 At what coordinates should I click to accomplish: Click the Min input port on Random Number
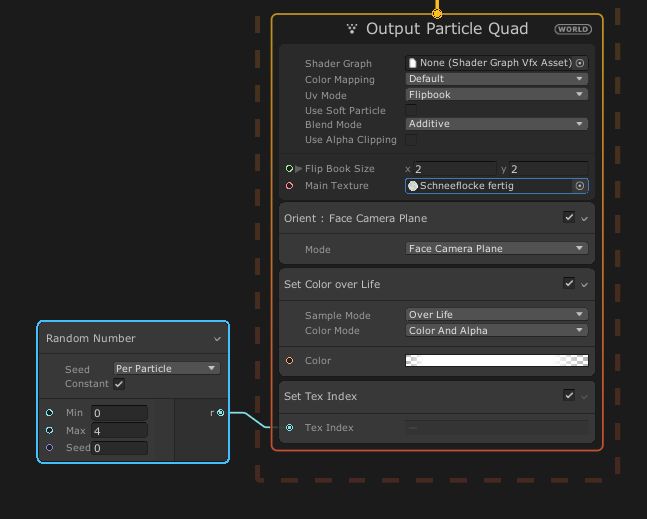click(x=49, y=413)
